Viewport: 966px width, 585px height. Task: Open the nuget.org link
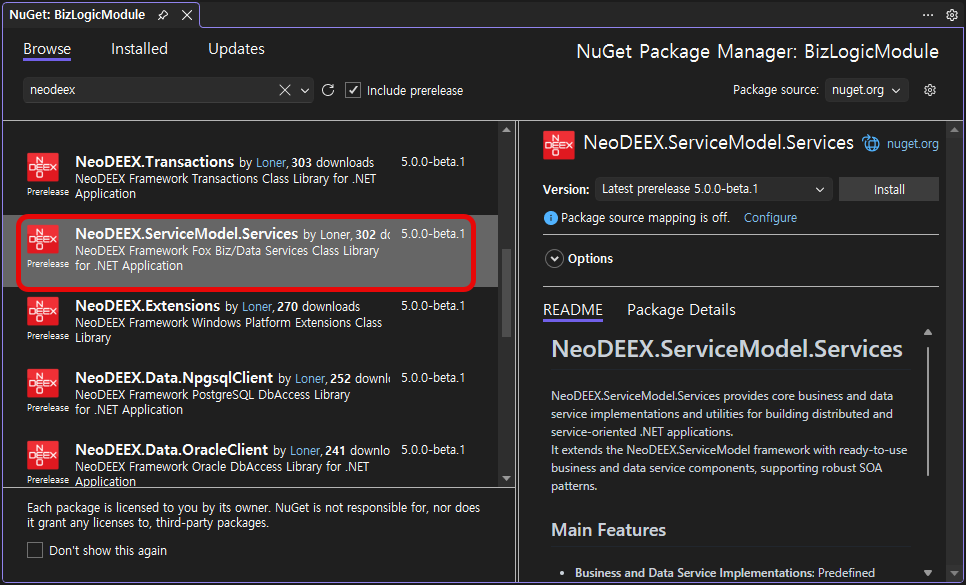(912, 144)
